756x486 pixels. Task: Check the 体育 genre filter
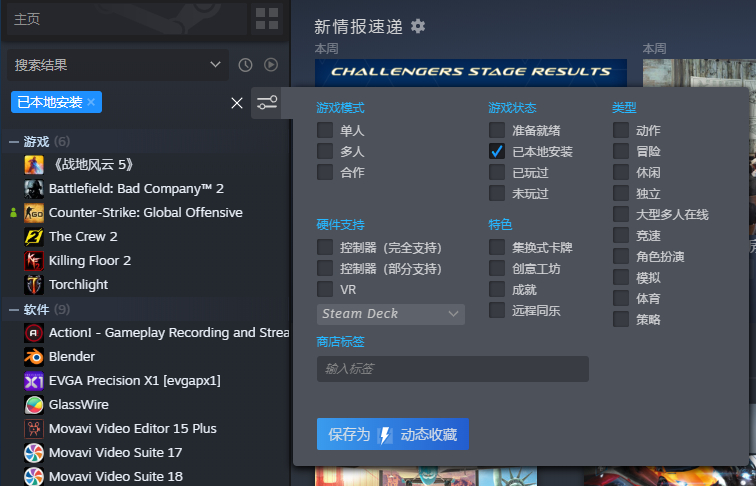pyautogui.click(x=621, y=298)
